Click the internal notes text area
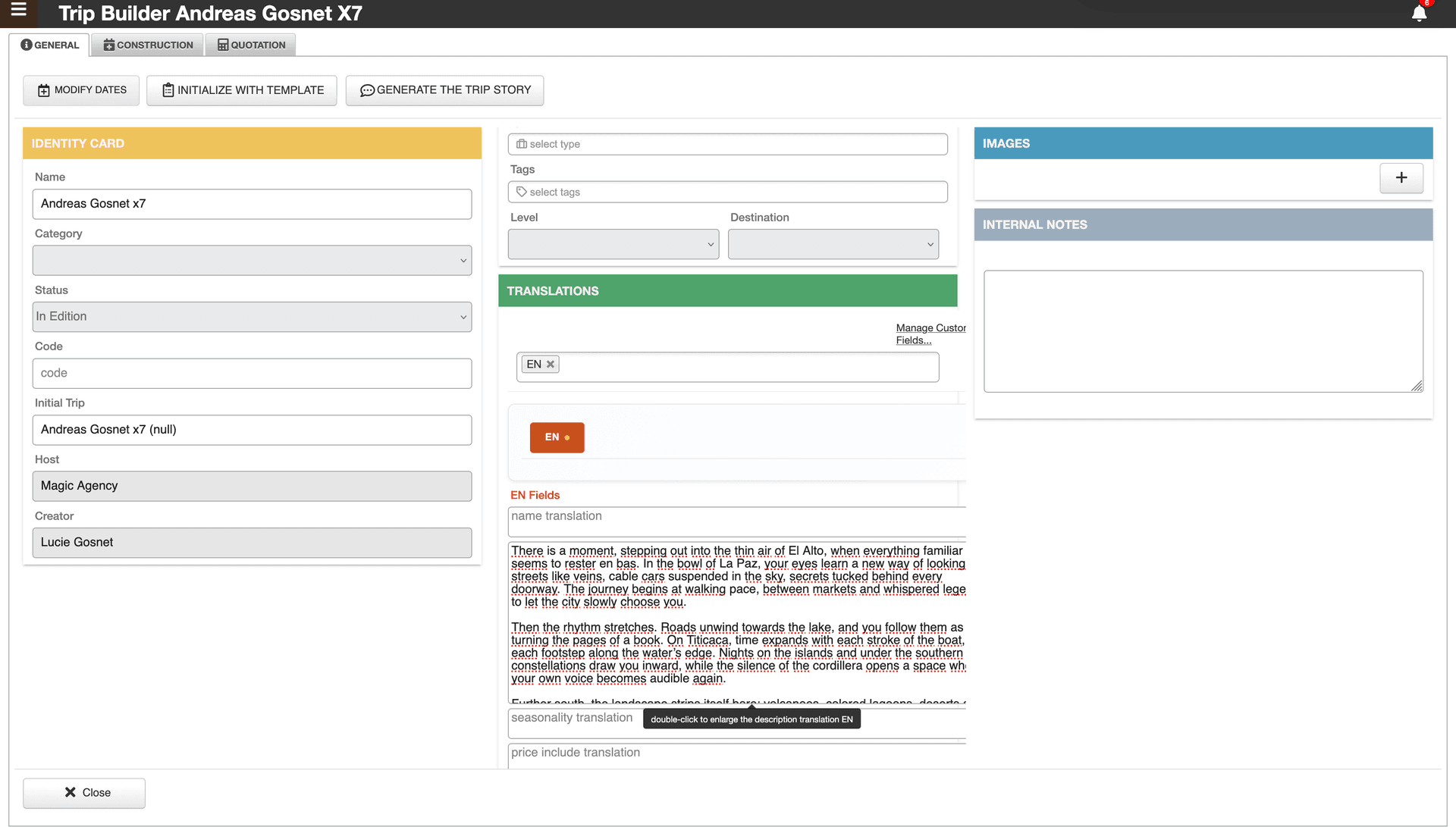The height and width of the screenshot is (827, 1456). tap(1203, 331)
